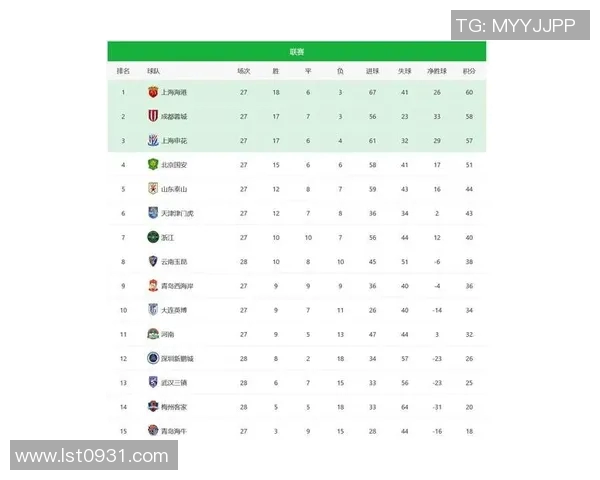Click the 大连英博 team crest

[152, 310]
